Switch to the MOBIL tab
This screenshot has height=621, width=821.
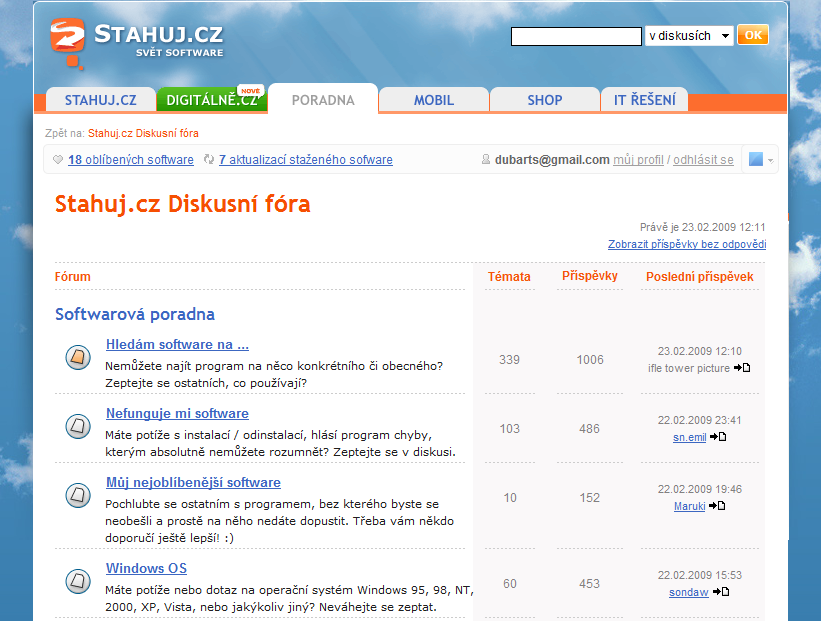(x=434, y=99)
